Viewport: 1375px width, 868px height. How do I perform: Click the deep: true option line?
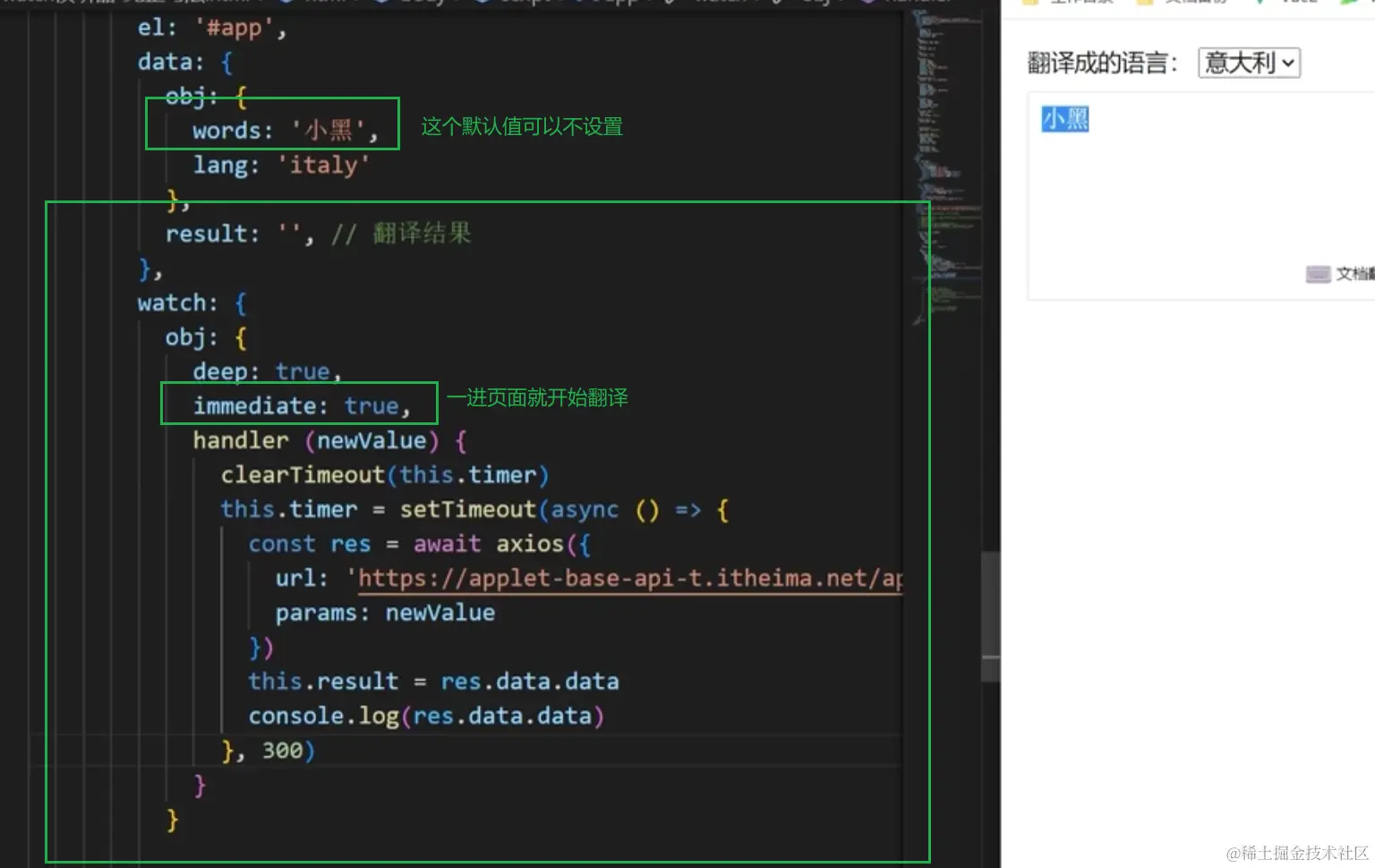click(268, 371)
